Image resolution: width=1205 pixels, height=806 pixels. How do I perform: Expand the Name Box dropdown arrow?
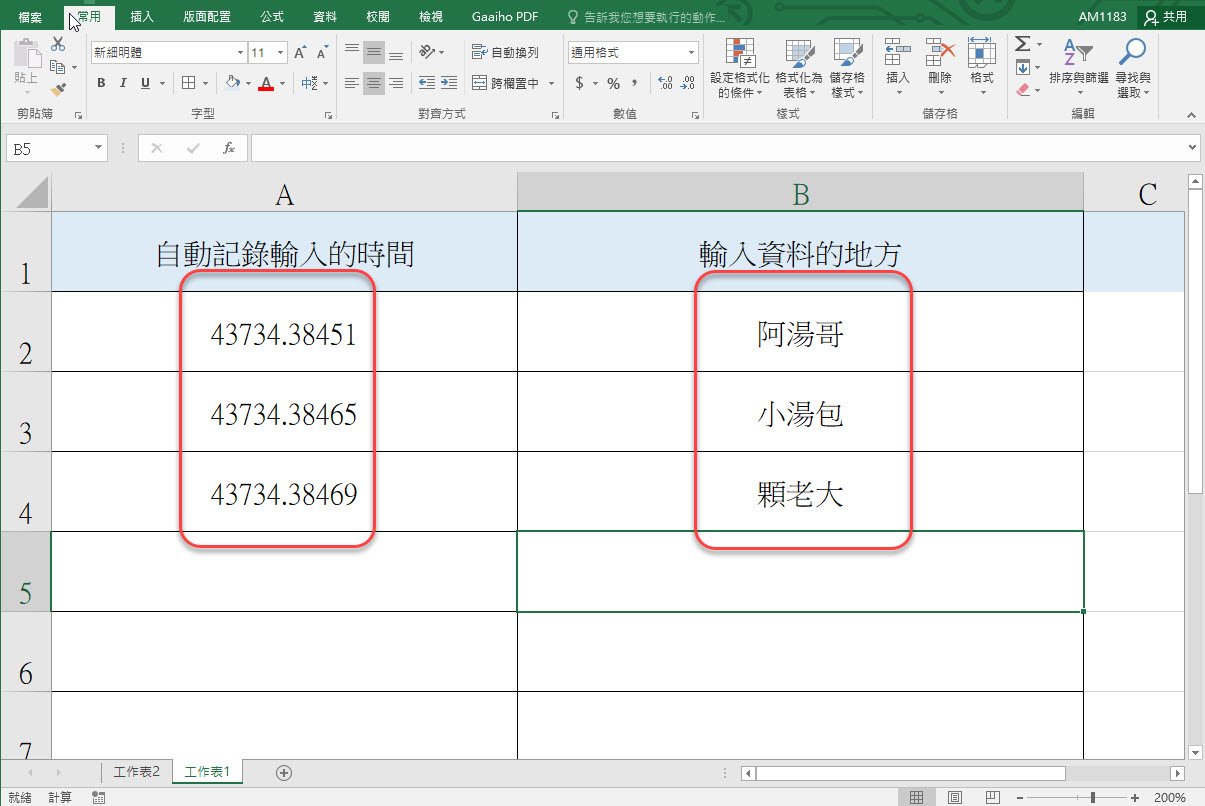pyautogui.click(x=98, y=148)
